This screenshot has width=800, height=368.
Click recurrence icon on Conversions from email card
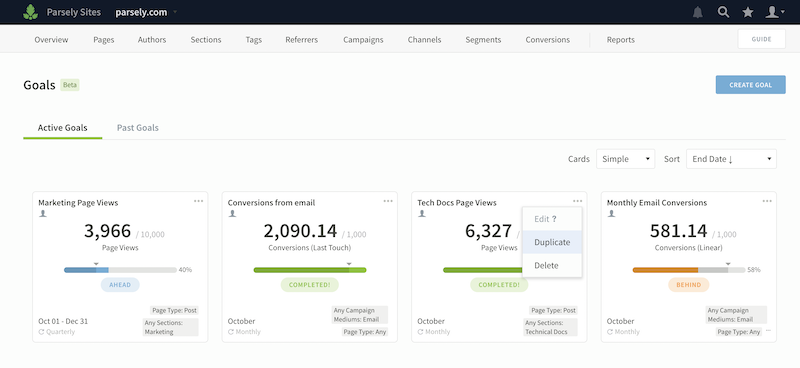click(231, 332)
